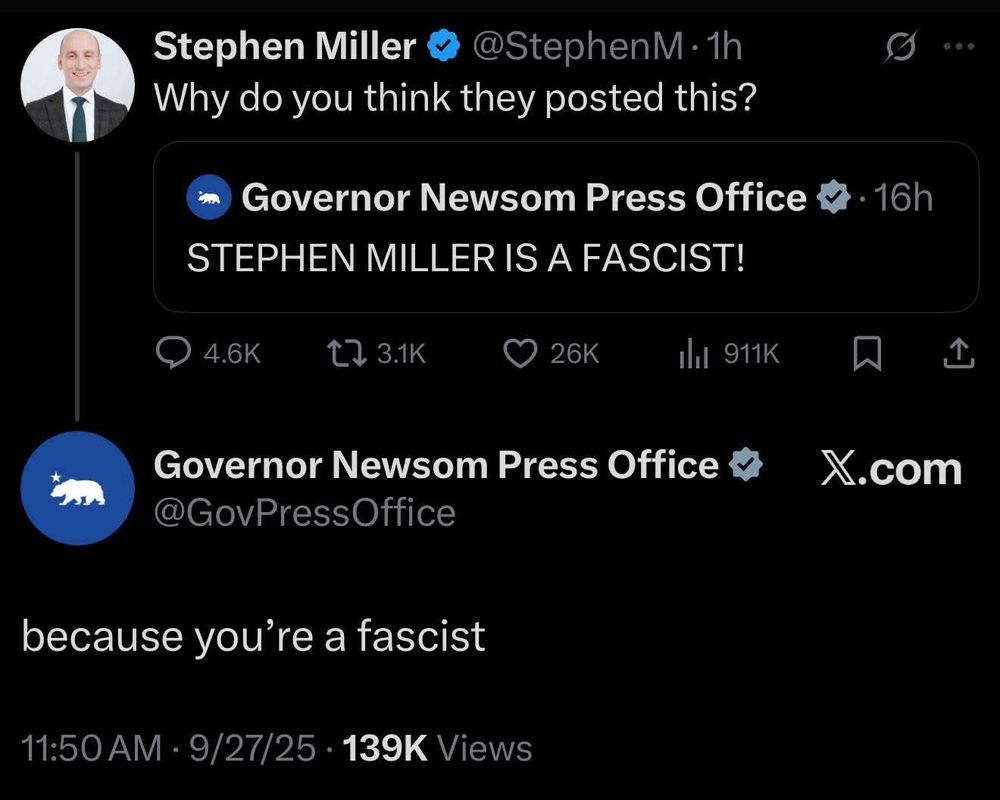This screenshot has width=1000, height=800.
Task: Click the @StephenM handle
Action: point(579,47)
